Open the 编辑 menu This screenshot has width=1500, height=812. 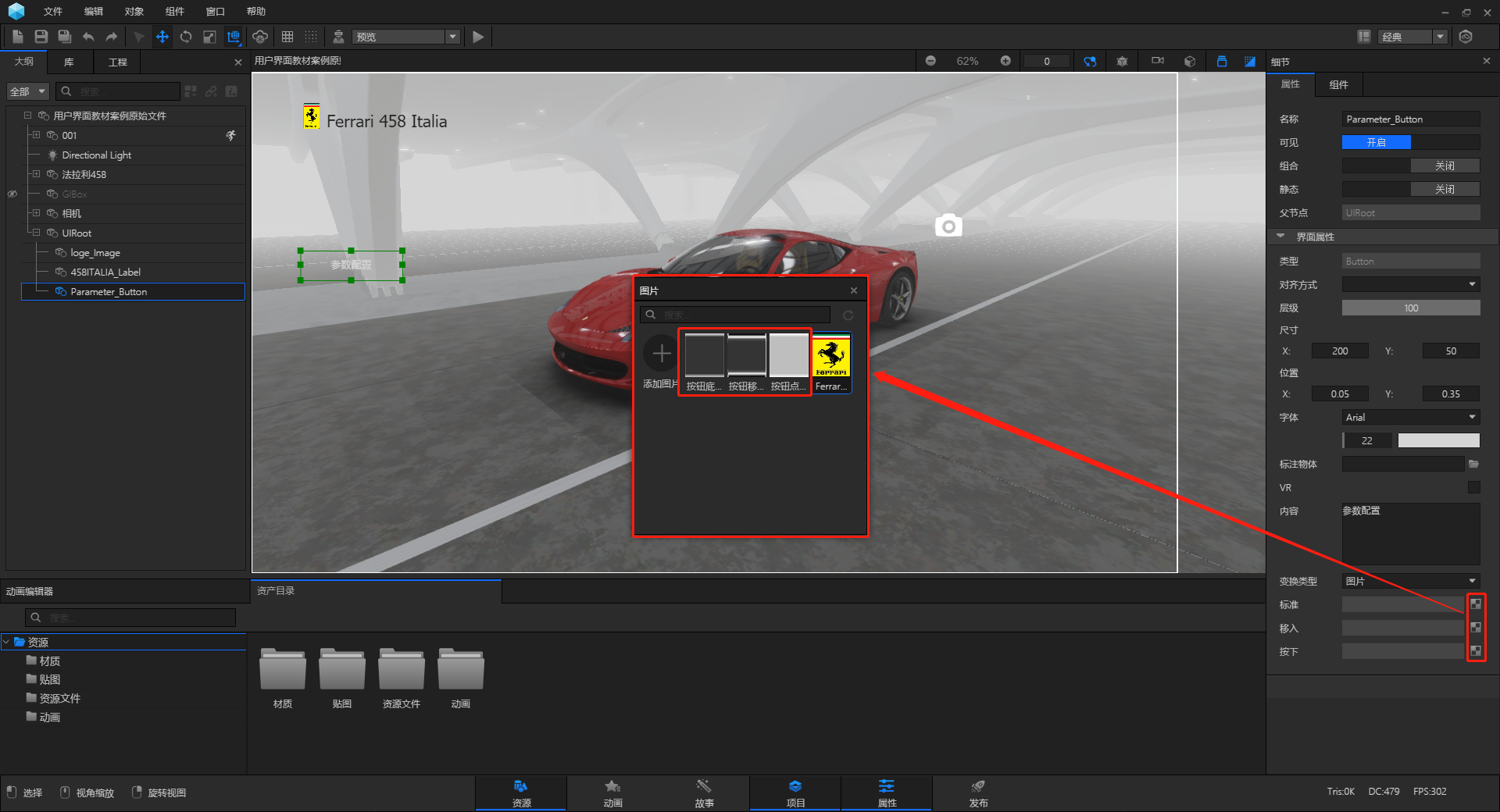(94, 12)
